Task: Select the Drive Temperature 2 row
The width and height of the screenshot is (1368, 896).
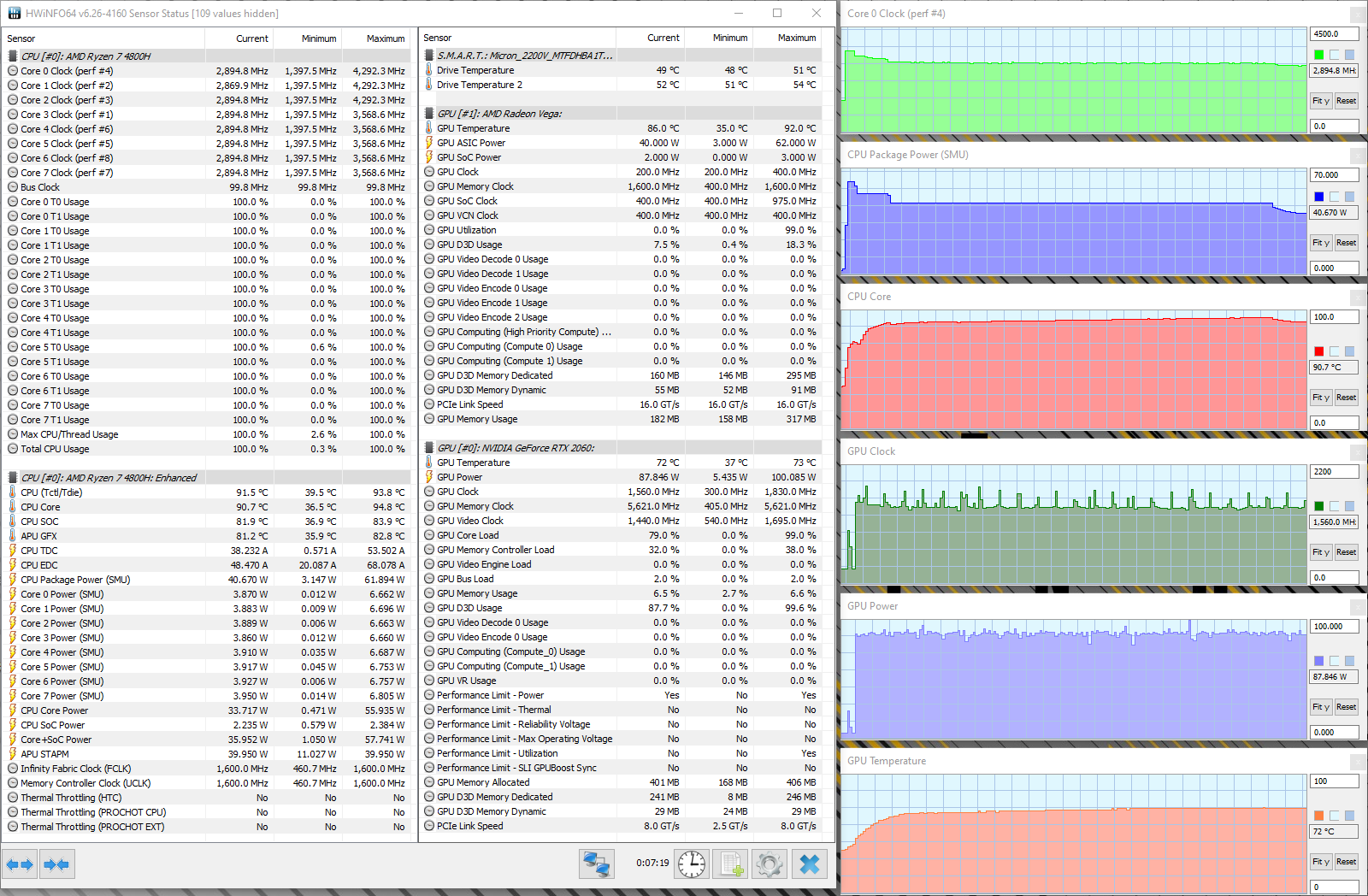Action: (x=622, y=85)
